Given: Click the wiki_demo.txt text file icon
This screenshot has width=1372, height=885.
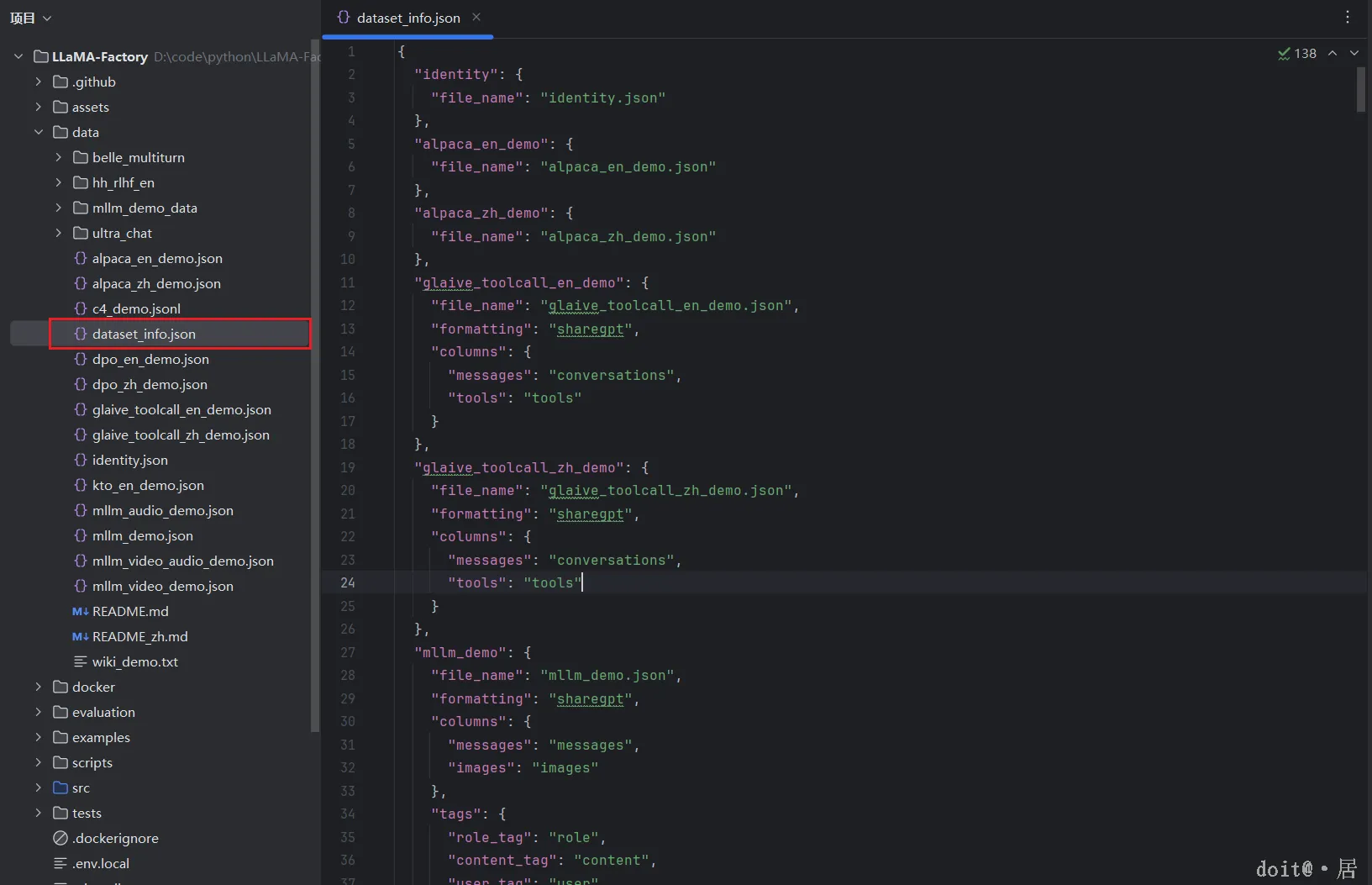Looking at the screenshot, I should pyautogui.click(x=81, y=662).
